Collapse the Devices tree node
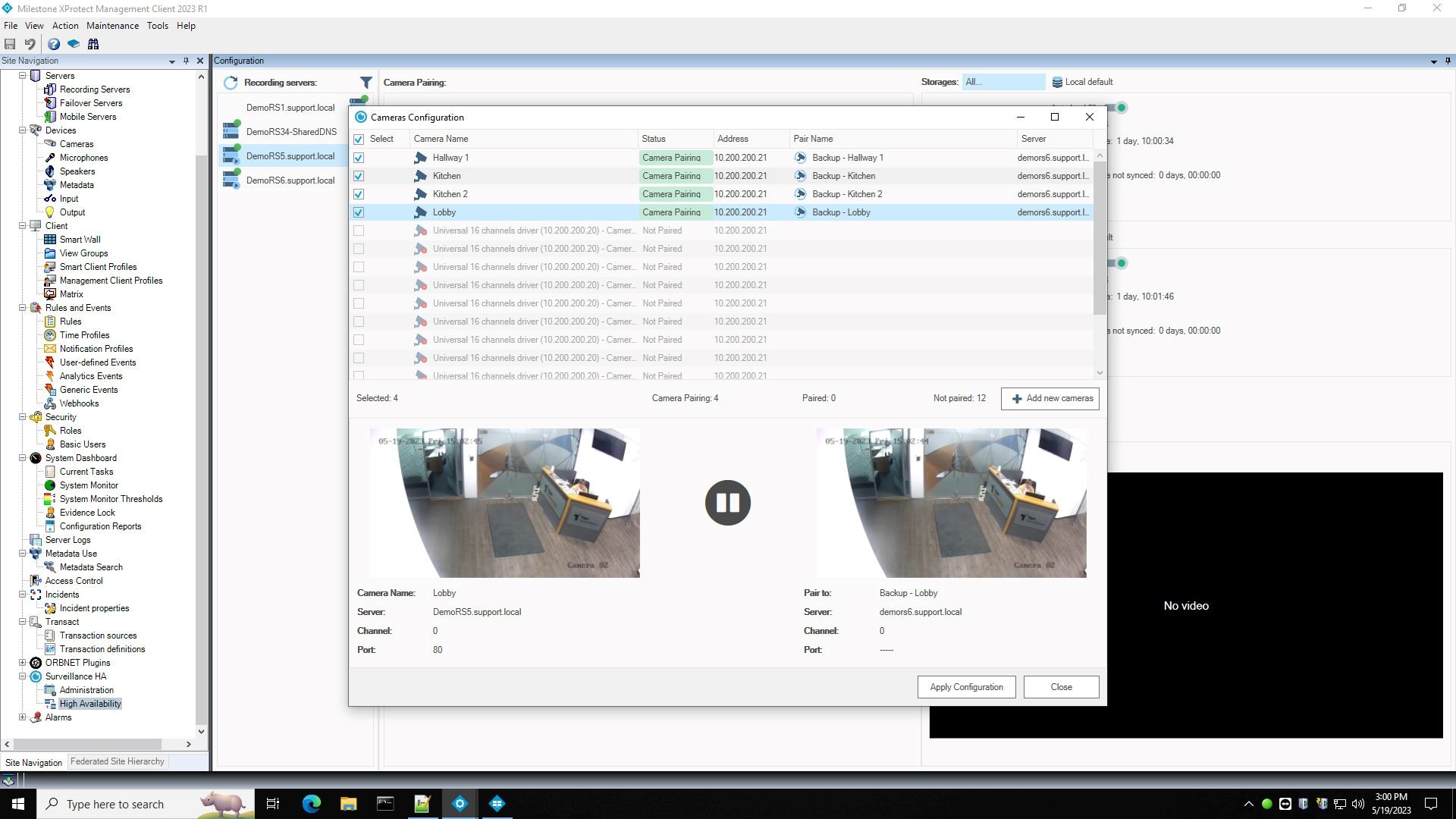 (23, 130)
